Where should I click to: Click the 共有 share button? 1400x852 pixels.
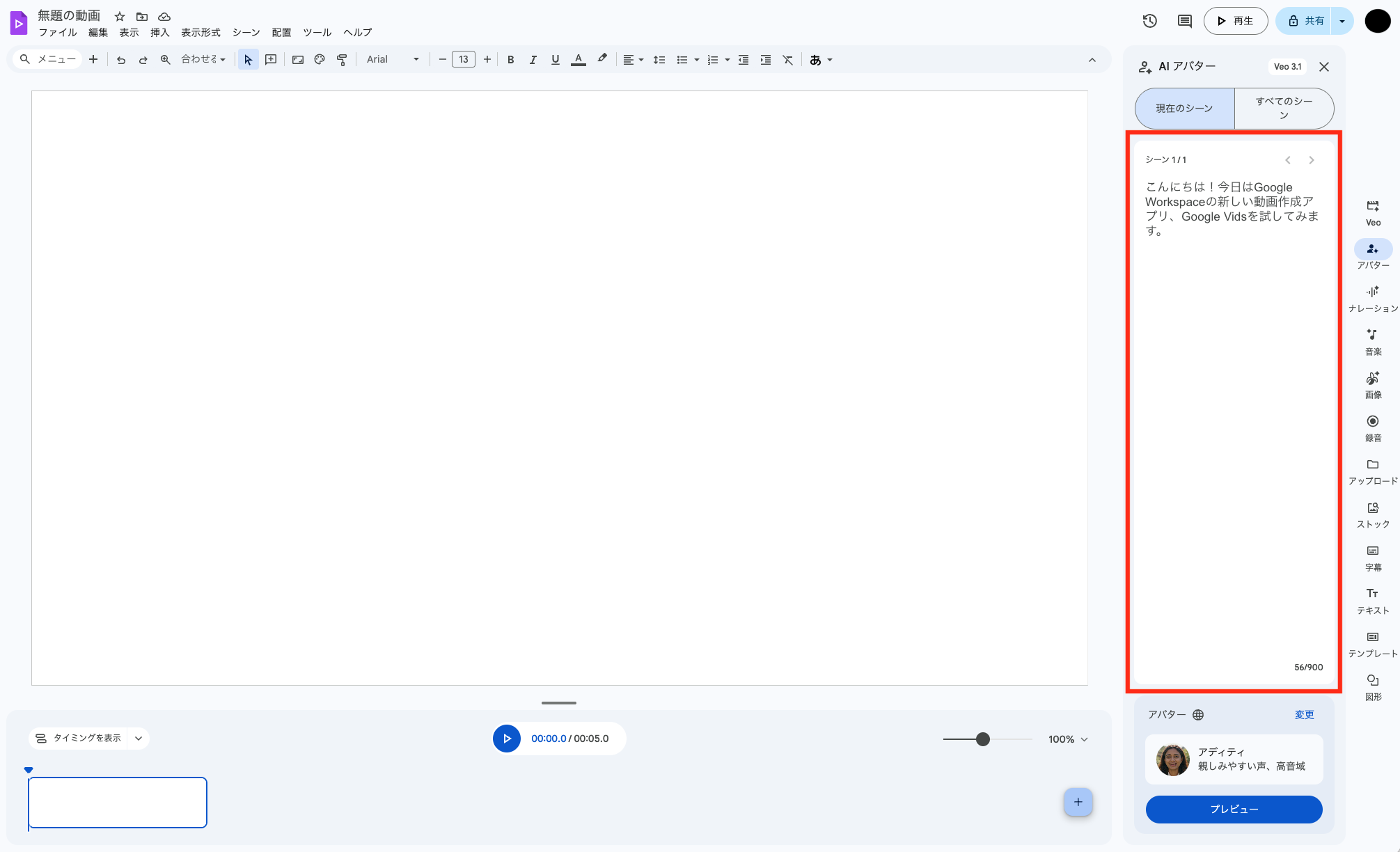tap(1304, 21)
